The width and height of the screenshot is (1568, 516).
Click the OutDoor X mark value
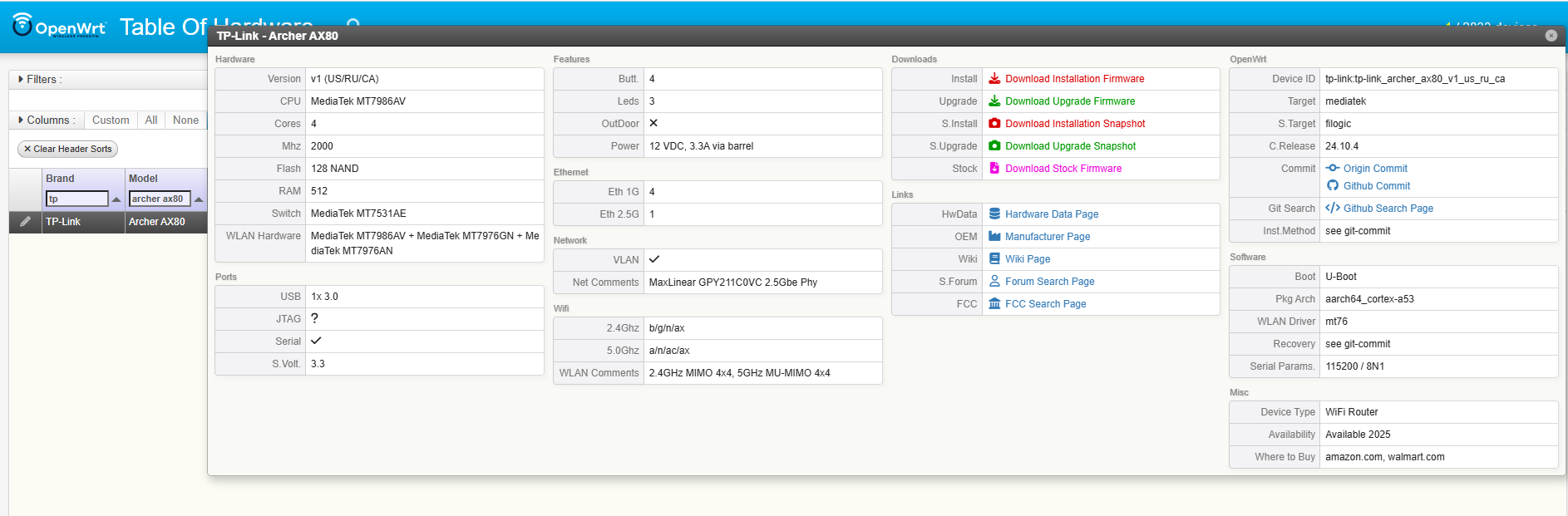tap(653, 123)
